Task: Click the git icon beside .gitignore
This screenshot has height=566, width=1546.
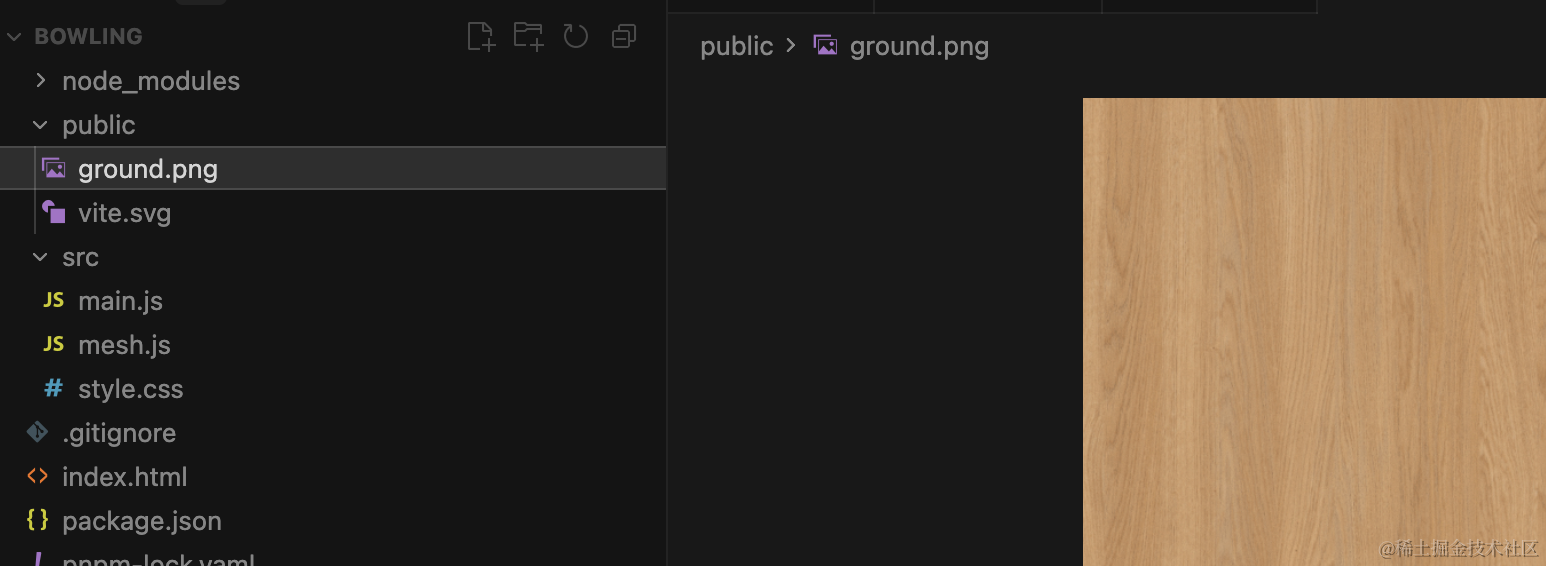Action: tap(37, 432)
